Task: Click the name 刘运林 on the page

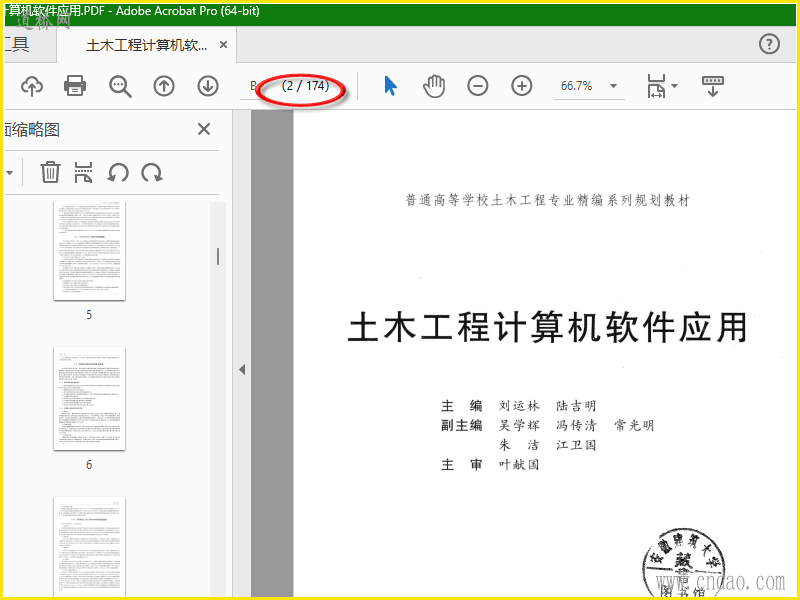Action: coord(519,406)
